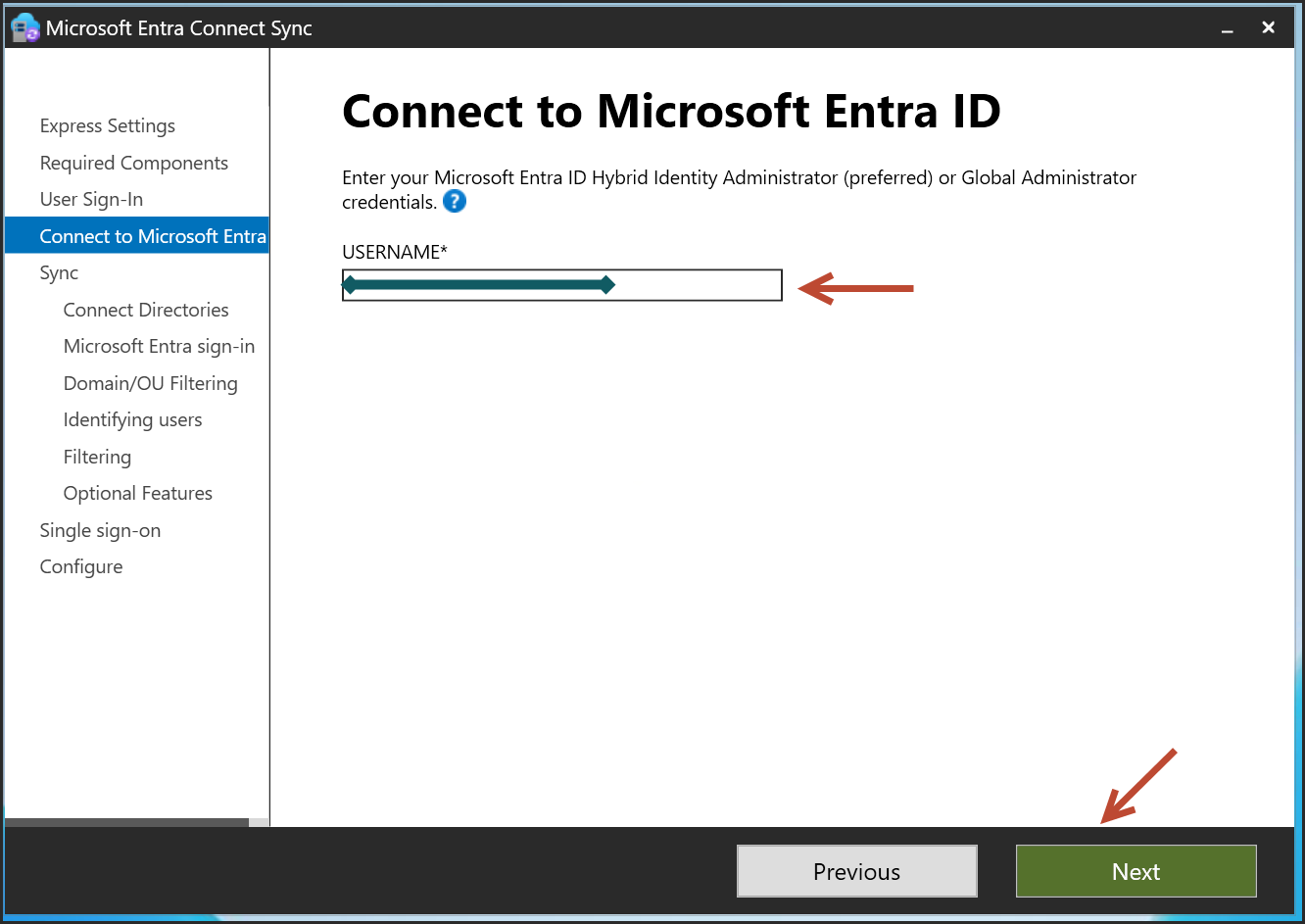Minimize the Entra Connect Sync window
The height and width of the screenshot is (924, 1305).
click(1227, 29)
